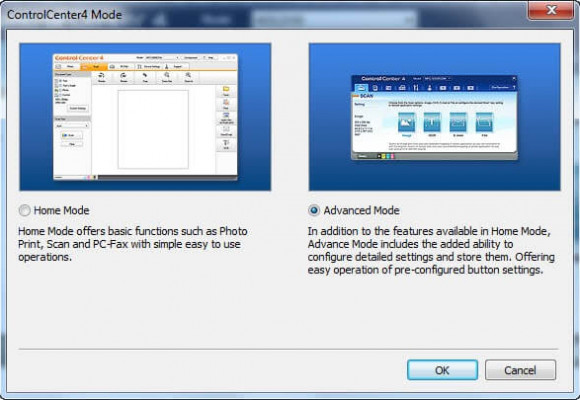Viewport: 580px width, 400px height.
Task: Click the scanner tab icon in Advanced preview
Action: 361,88
